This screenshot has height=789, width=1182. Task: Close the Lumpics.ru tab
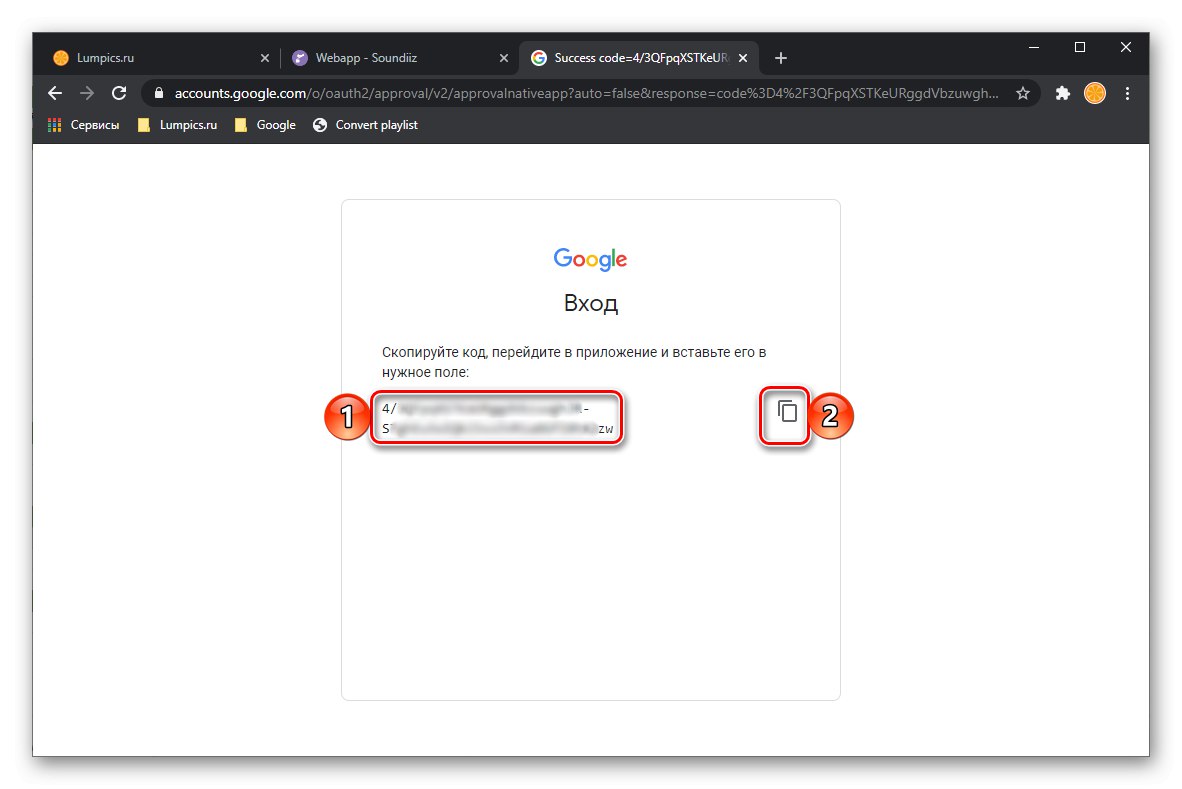265,58
